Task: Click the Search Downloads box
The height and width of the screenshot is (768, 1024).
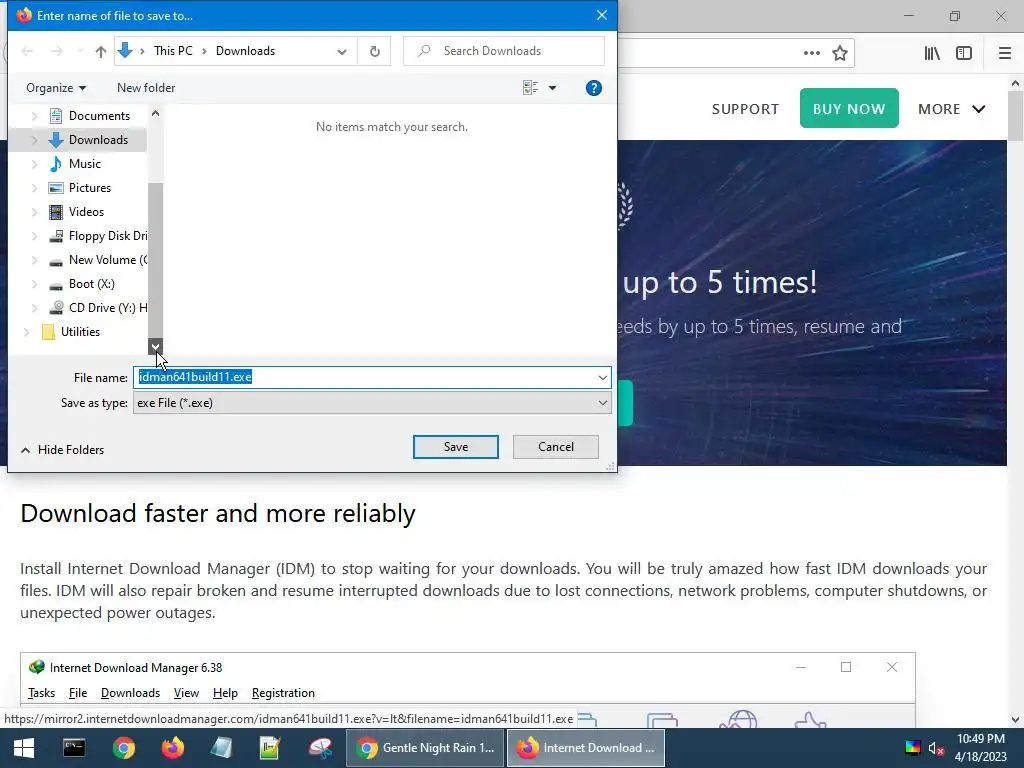Action: (504, 51)
